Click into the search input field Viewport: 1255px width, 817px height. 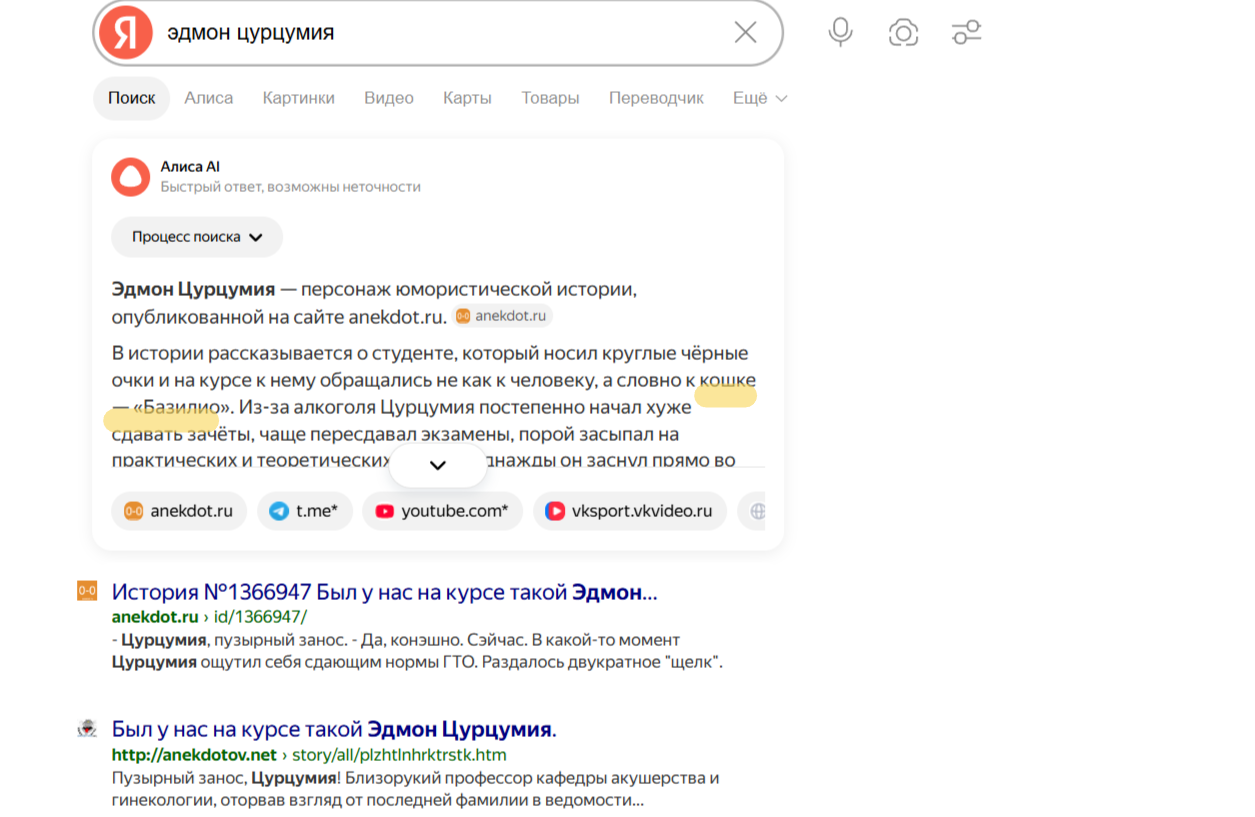coord(440,33)
